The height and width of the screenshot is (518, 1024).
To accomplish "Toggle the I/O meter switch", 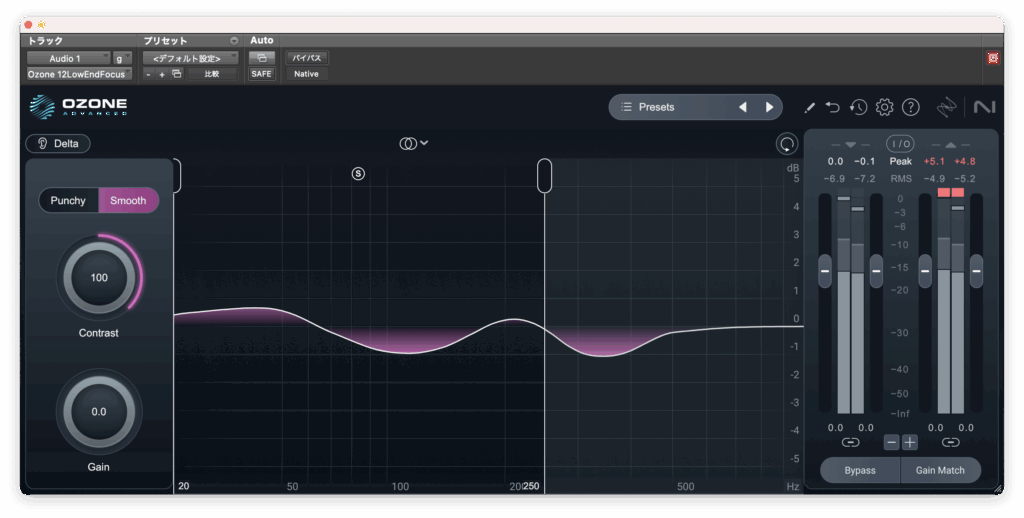I will click(x=900, y=144).
